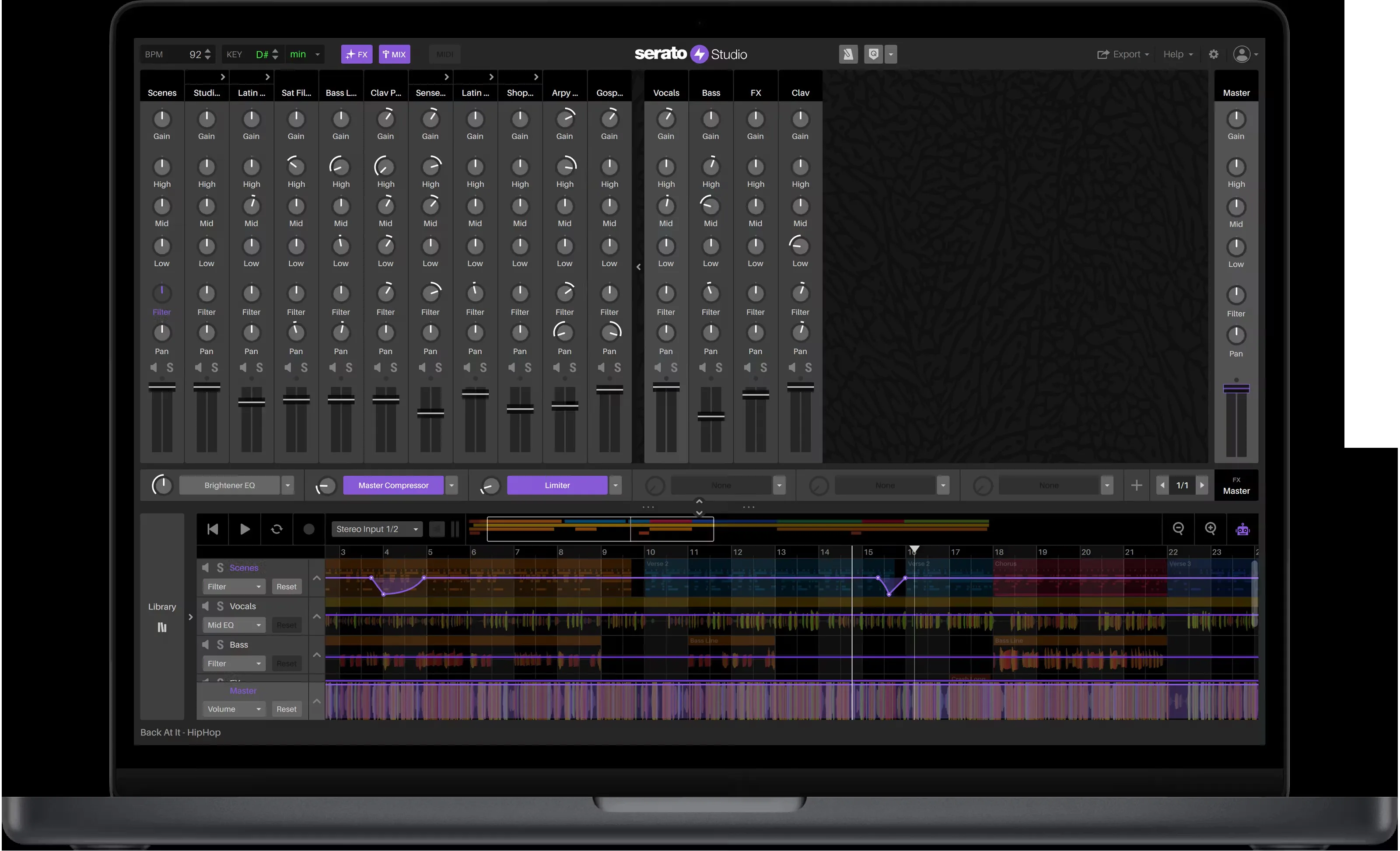This screenshot has height=851, width=1400.
Task: Open the Export menu
Action: pos(1123,55)
